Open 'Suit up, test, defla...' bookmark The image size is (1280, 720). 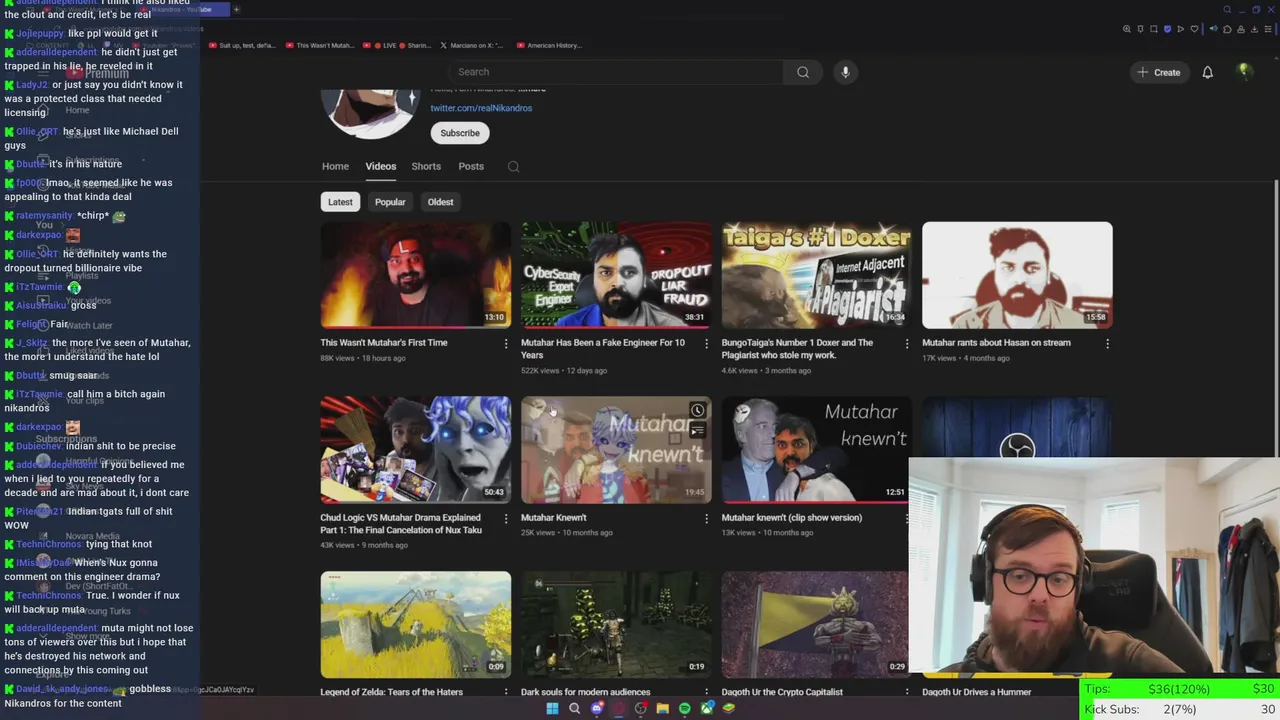pyautogui.click(x=242, y=45)
